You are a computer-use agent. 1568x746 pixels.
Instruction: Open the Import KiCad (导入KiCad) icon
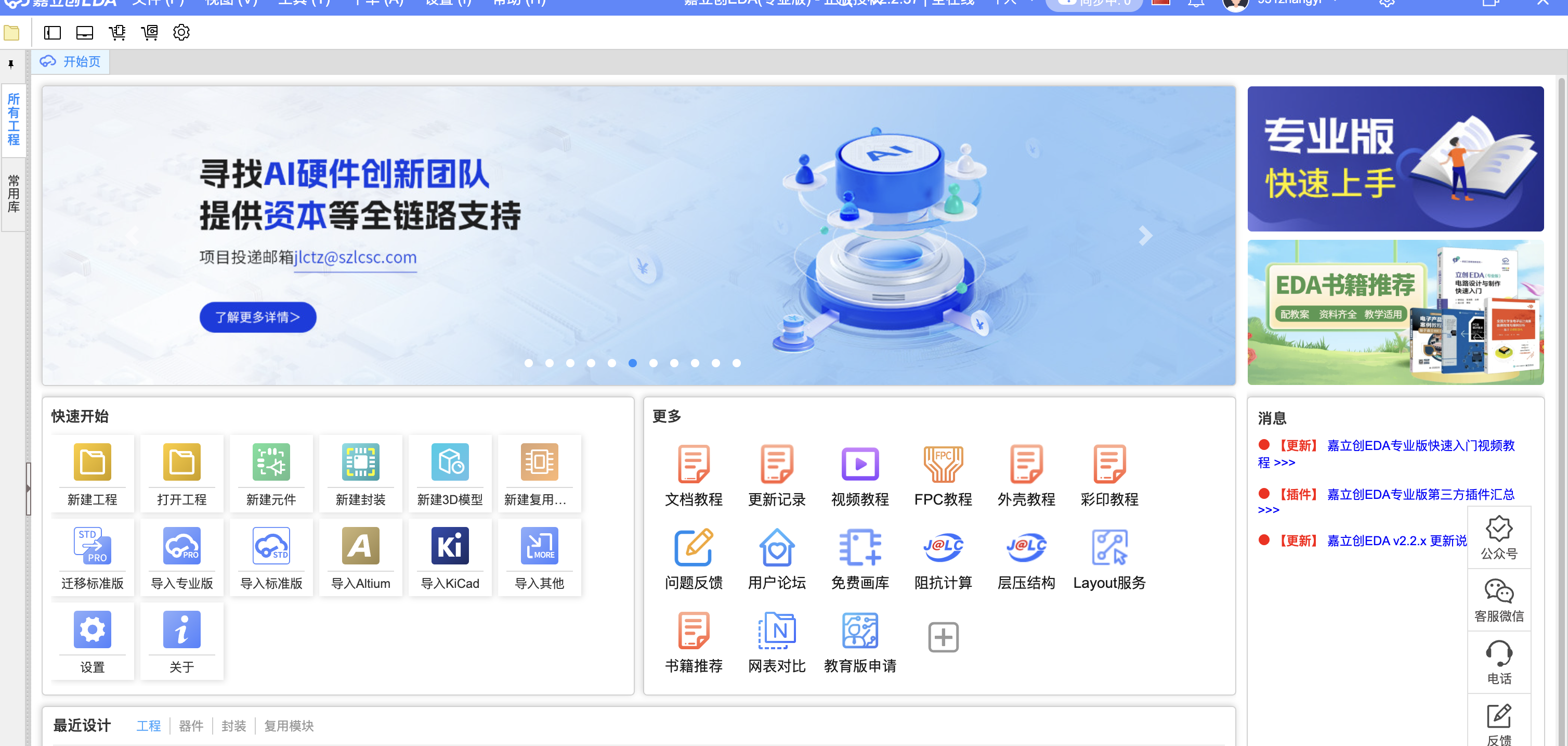pos(450,546)
